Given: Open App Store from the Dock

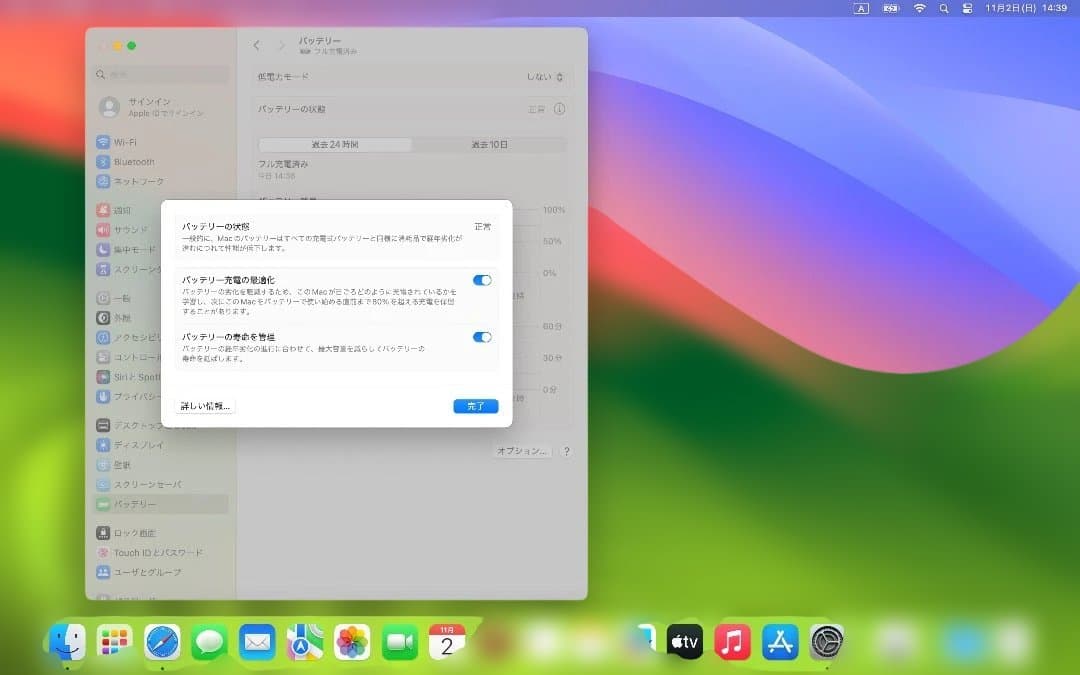Looking at the screenshot, I should point(780,642).
